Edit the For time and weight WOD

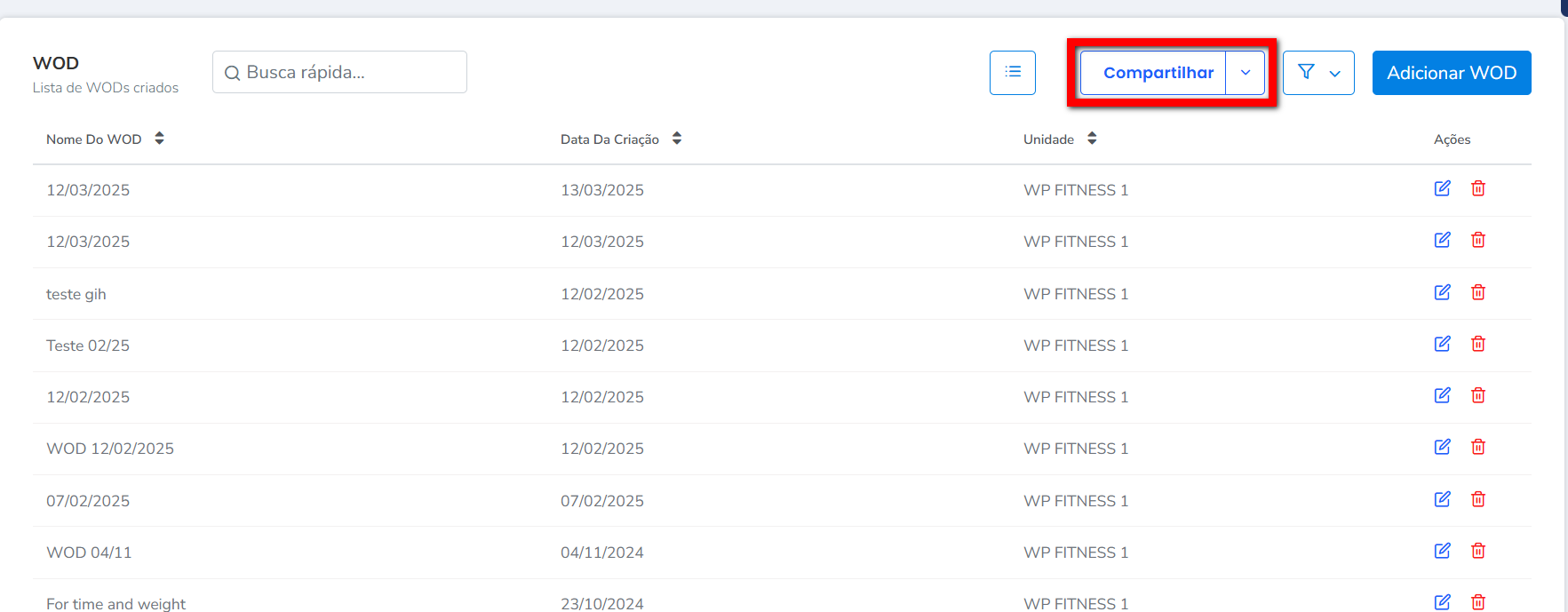pyautogui.click(x=1442, y=601)
